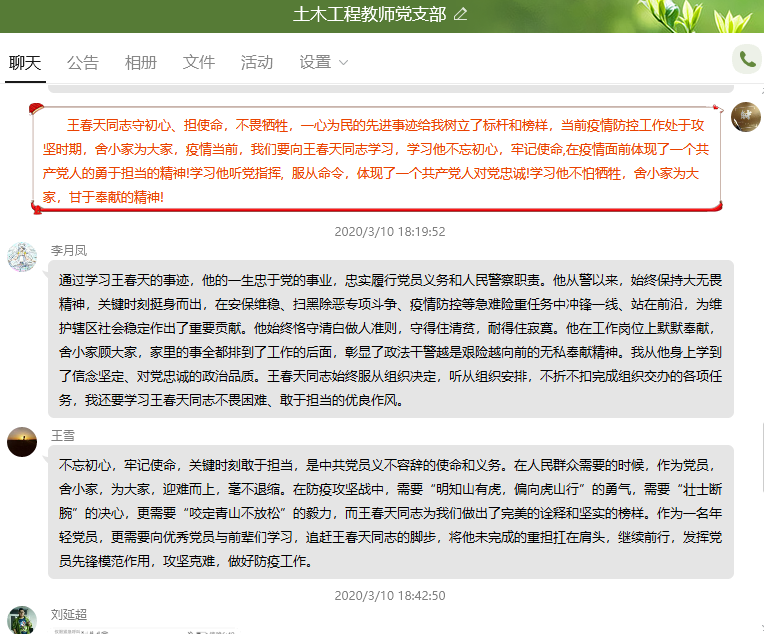764x635 pixels.
Task: Click the sender name 刘延超
Action: [x=69, y=615]
